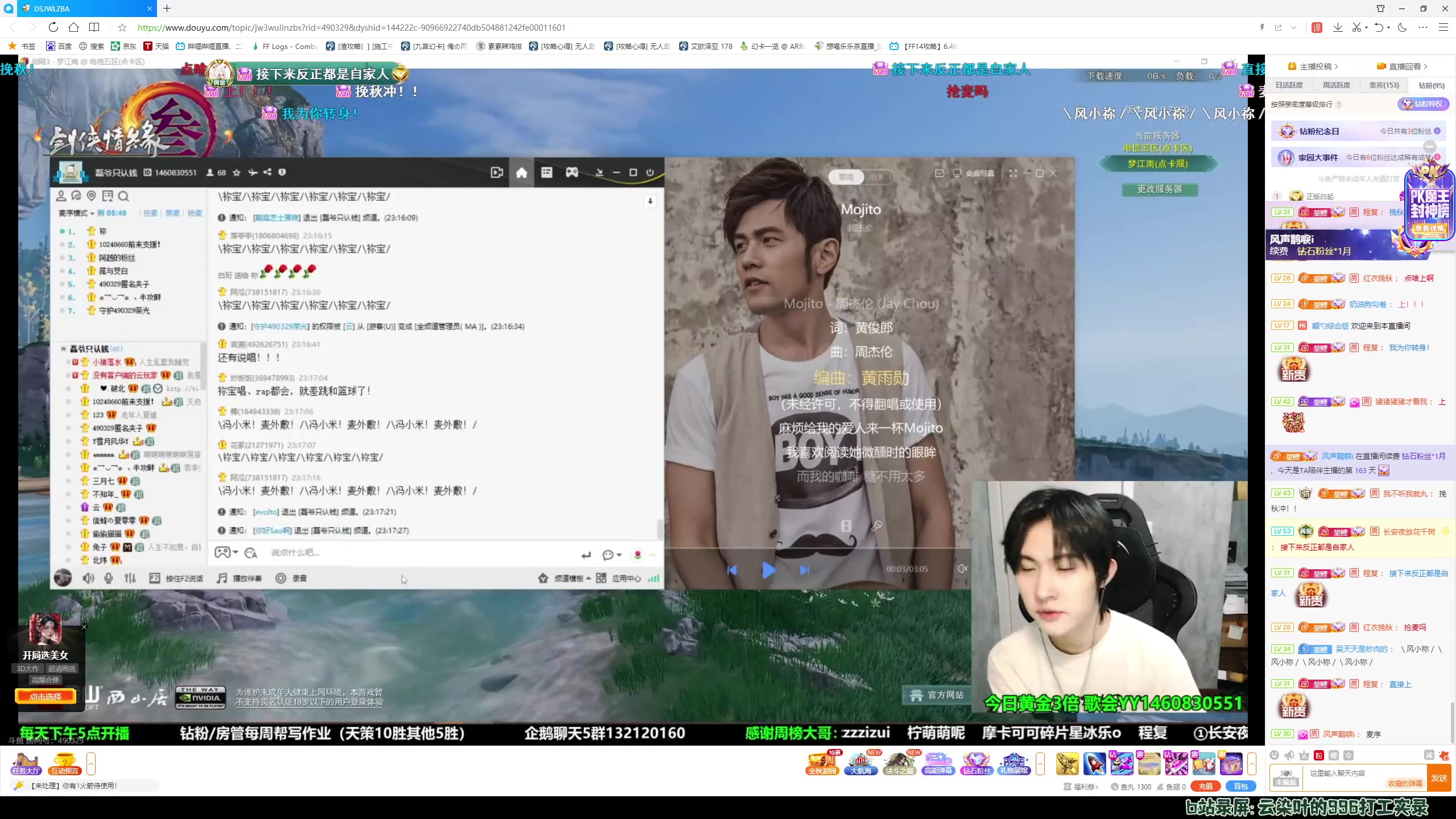The height and width of the screenshot is (819, 1456).
Task: Open the 高能弹幕 icon
Action: pos(938,763)
